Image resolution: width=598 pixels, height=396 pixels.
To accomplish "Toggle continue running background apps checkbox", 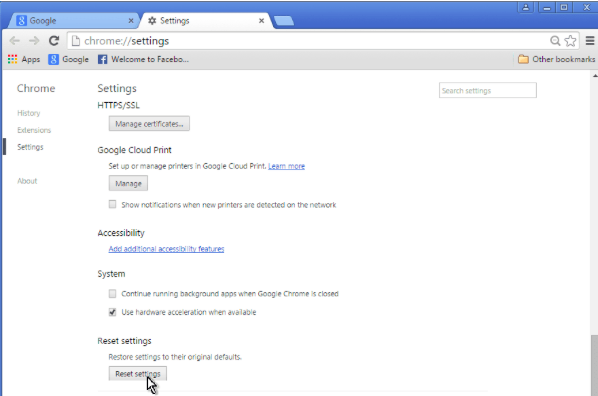I will coord(113,293).
